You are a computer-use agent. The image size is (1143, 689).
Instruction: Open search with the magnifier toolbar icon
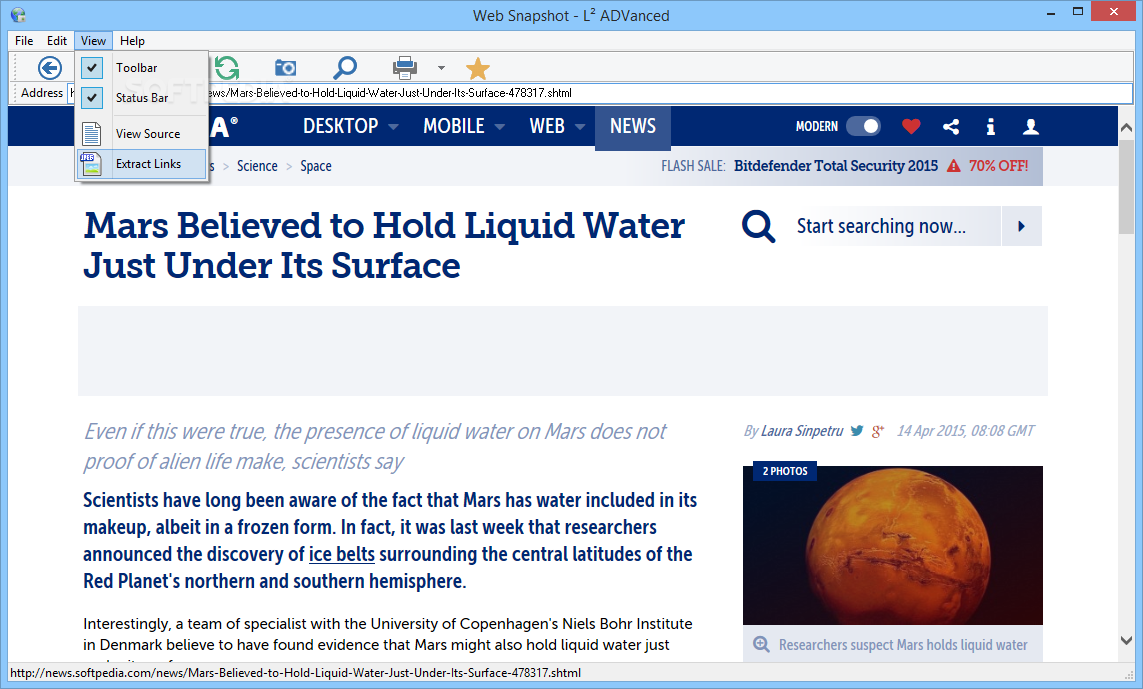tap(345, 69)
